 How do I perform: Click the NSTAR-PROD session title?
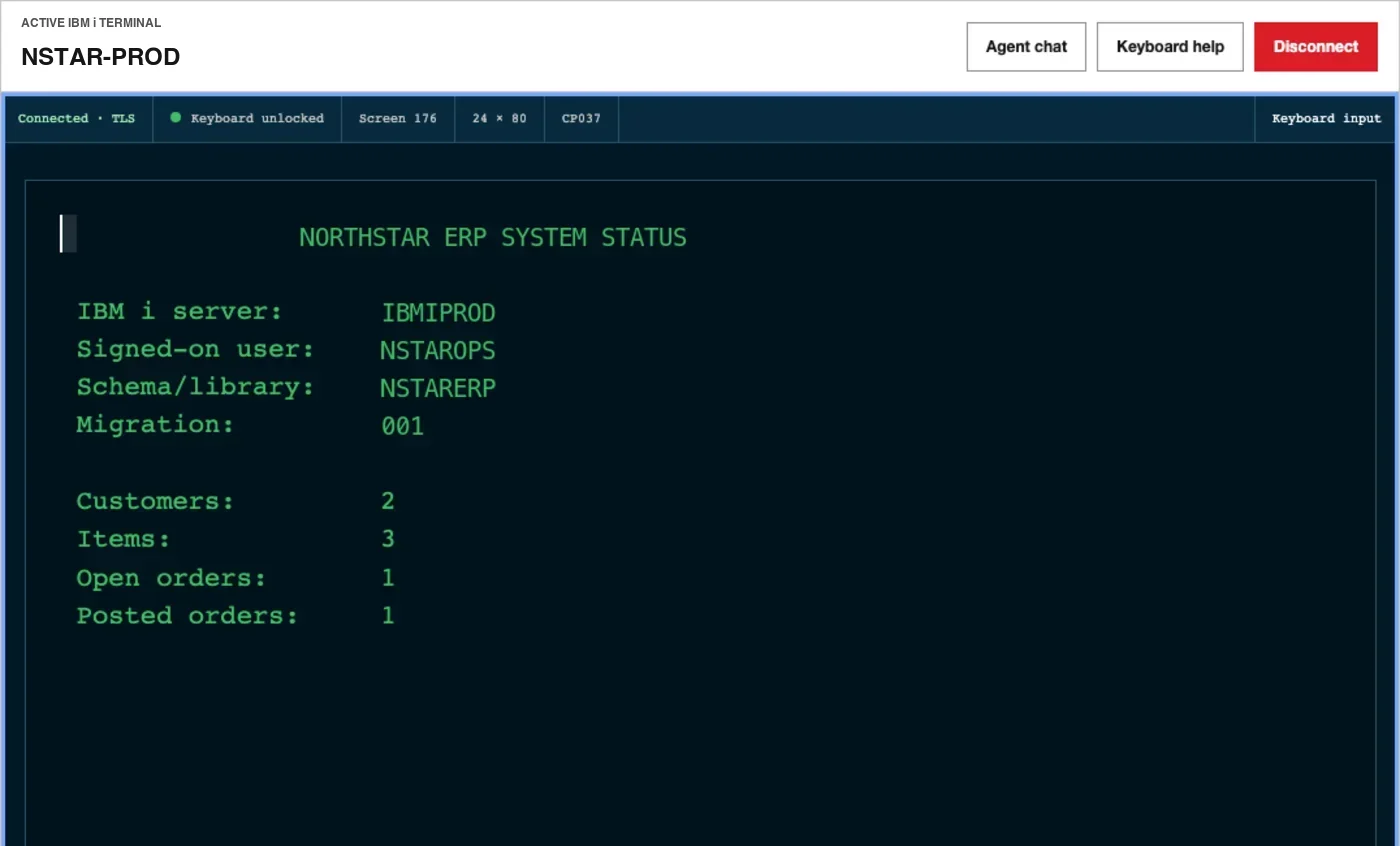101,57
